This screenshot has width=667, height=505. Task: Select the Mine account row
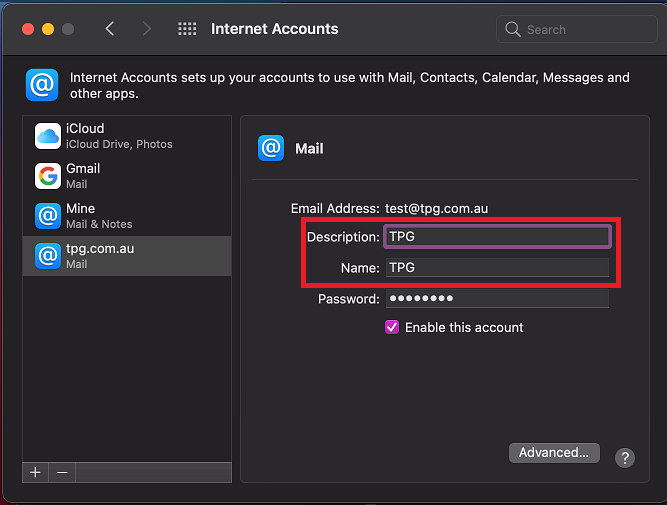127,216
